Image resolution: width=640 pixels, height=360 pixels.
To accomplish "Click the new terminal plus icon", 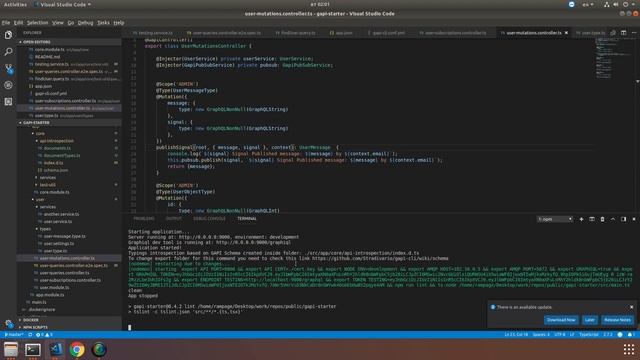I will coord(581,219).
